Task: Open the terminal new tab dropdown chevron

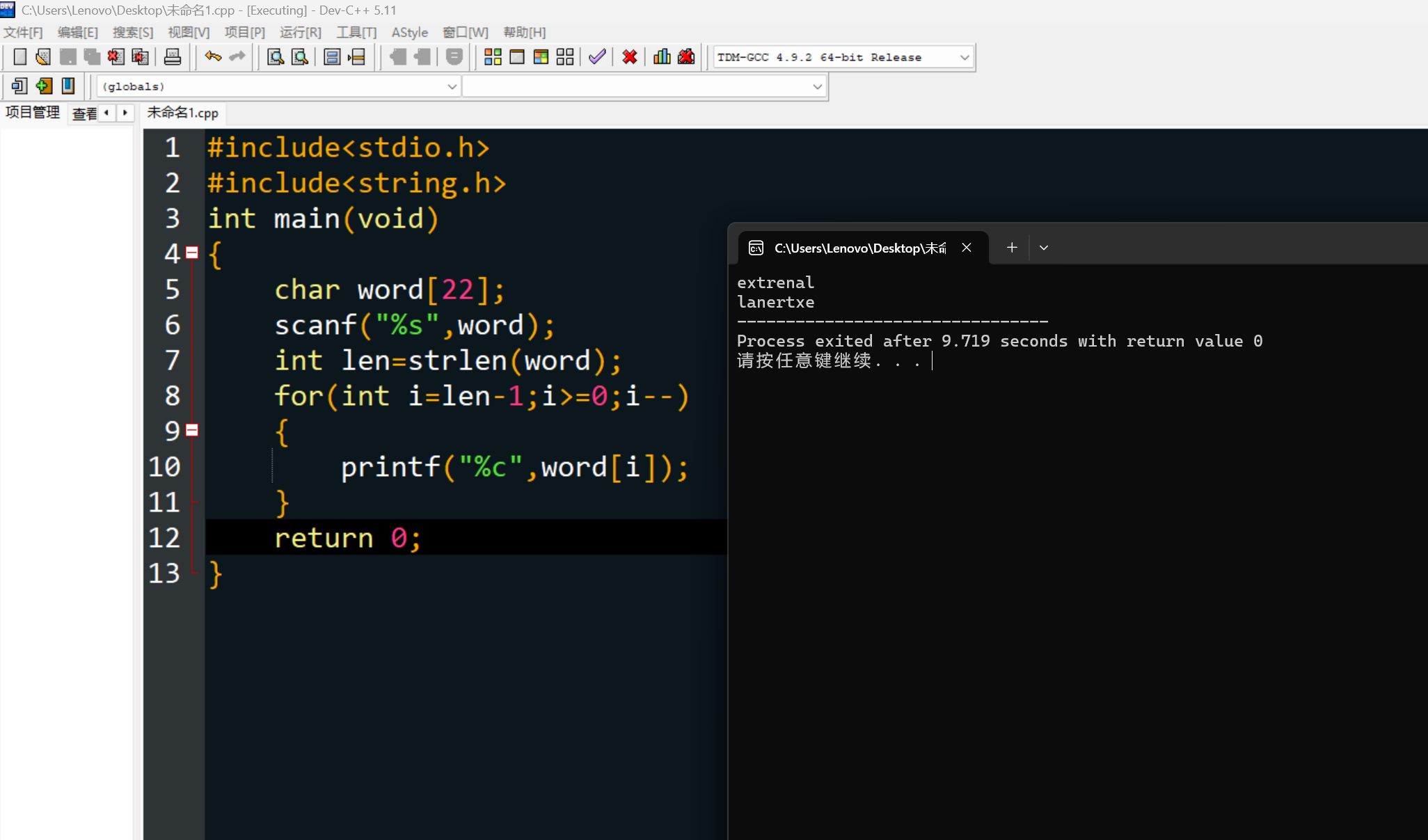Action: [1043, 248]
